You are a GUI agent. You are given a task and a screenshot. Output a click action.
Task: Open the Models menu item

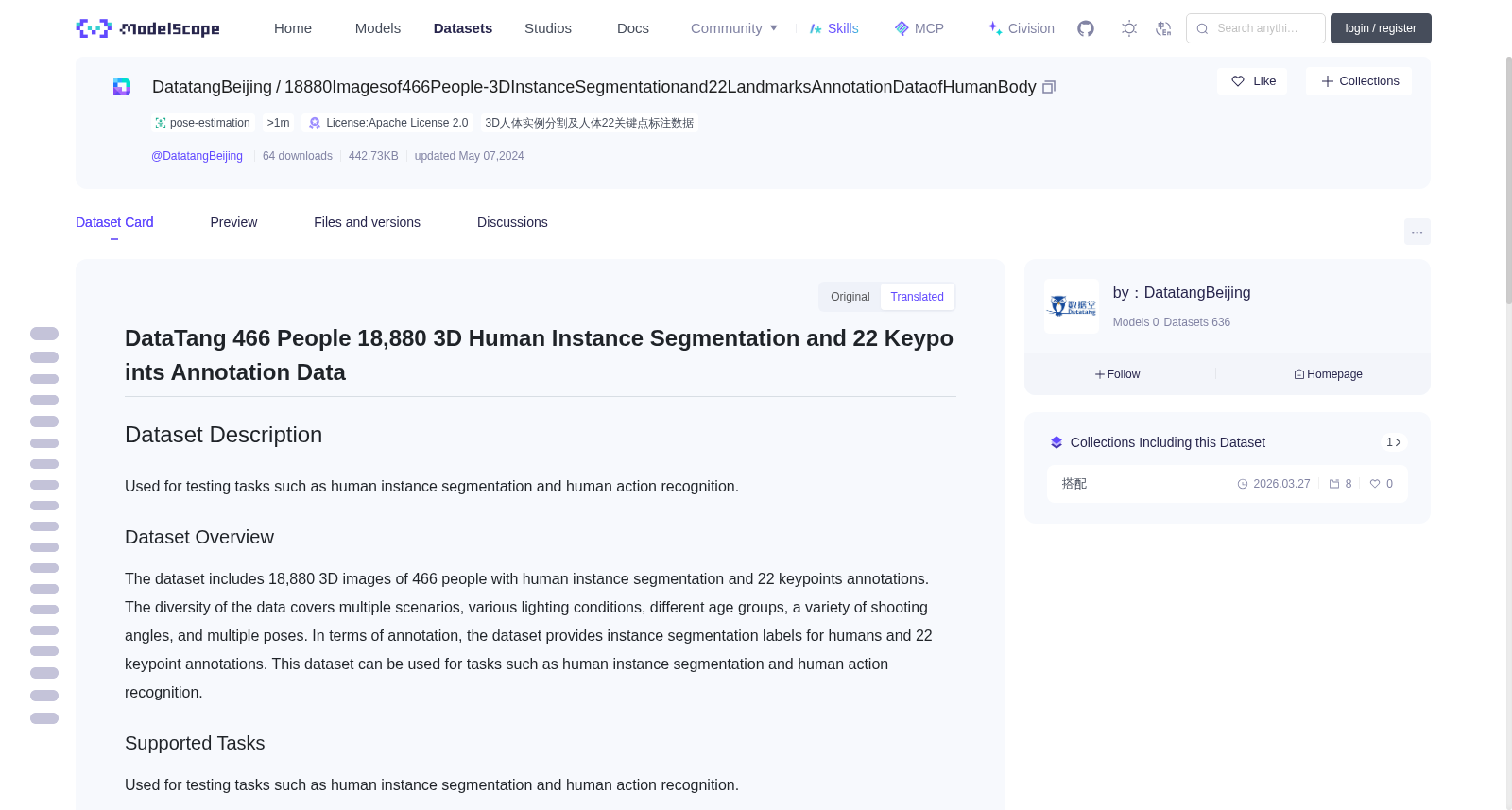tap(378, 28)
